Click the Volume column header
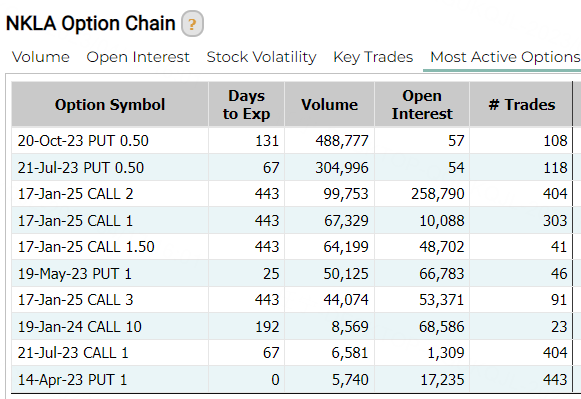 pyautogui.click(x=329, y=104)
